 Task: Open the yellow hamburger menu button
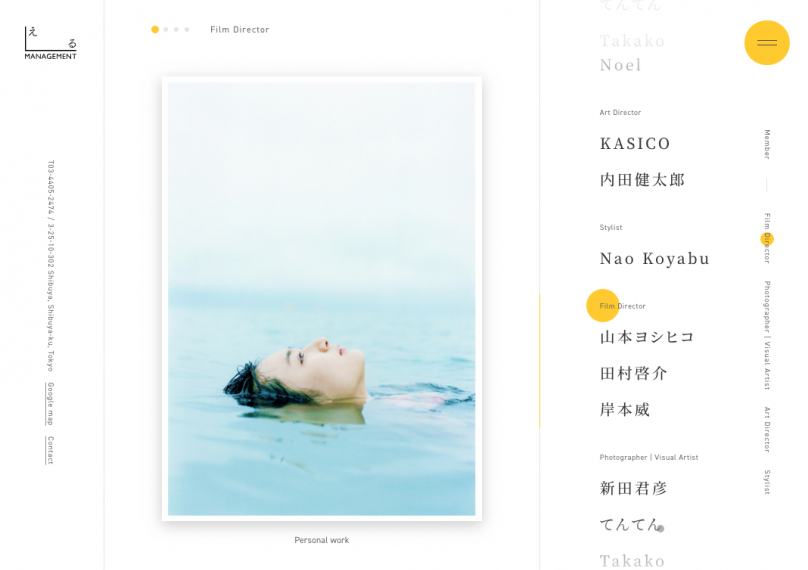pyautogui.click(x=767, y=43)
